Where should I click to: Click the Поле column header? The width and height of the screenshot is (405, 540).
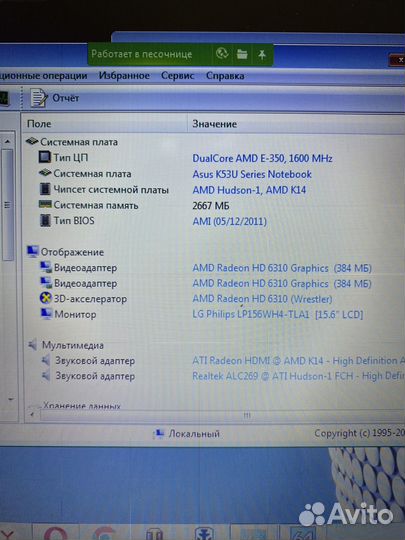click(x=39, y=124)
